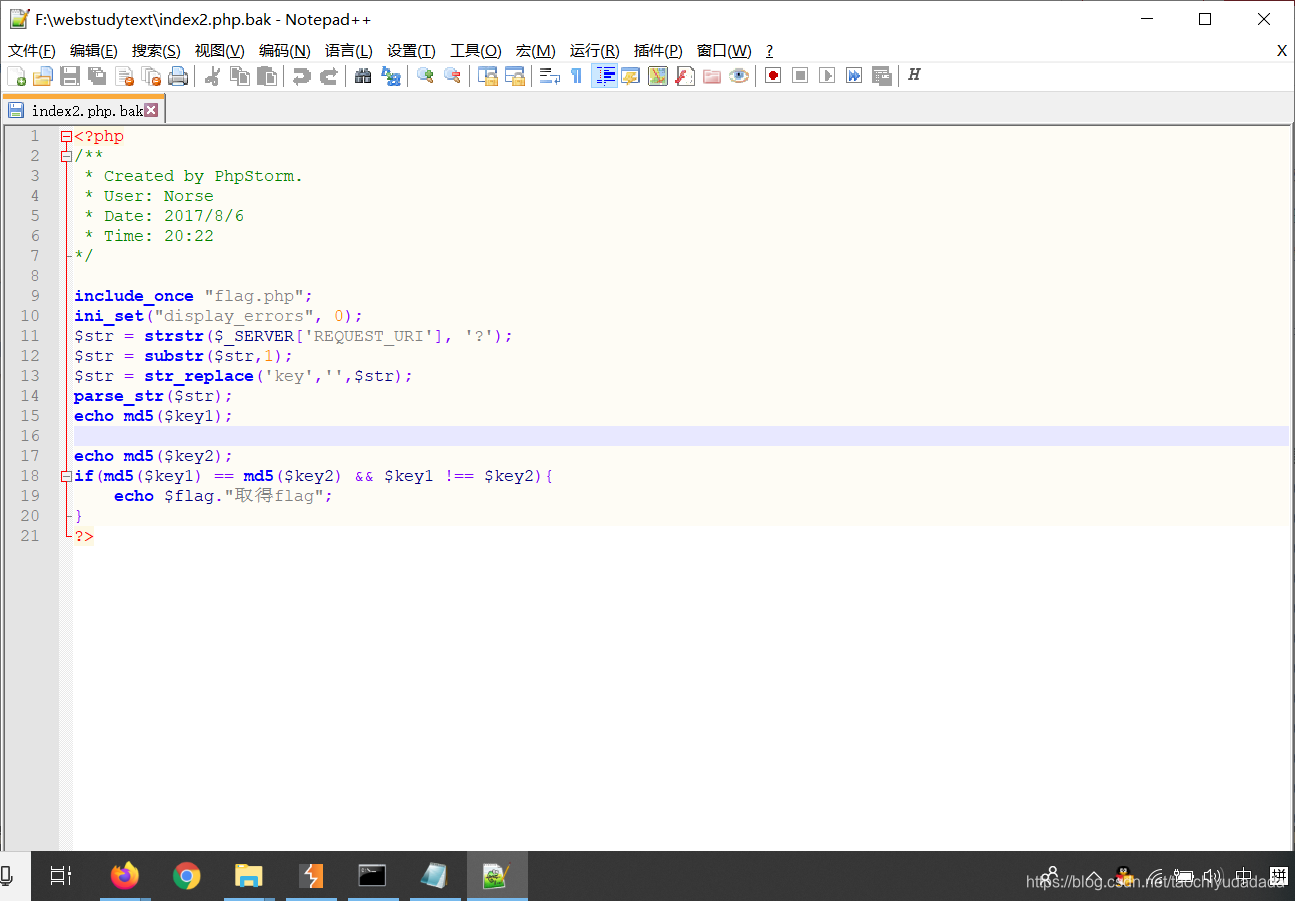Open the 编码(N) menu

285,51
